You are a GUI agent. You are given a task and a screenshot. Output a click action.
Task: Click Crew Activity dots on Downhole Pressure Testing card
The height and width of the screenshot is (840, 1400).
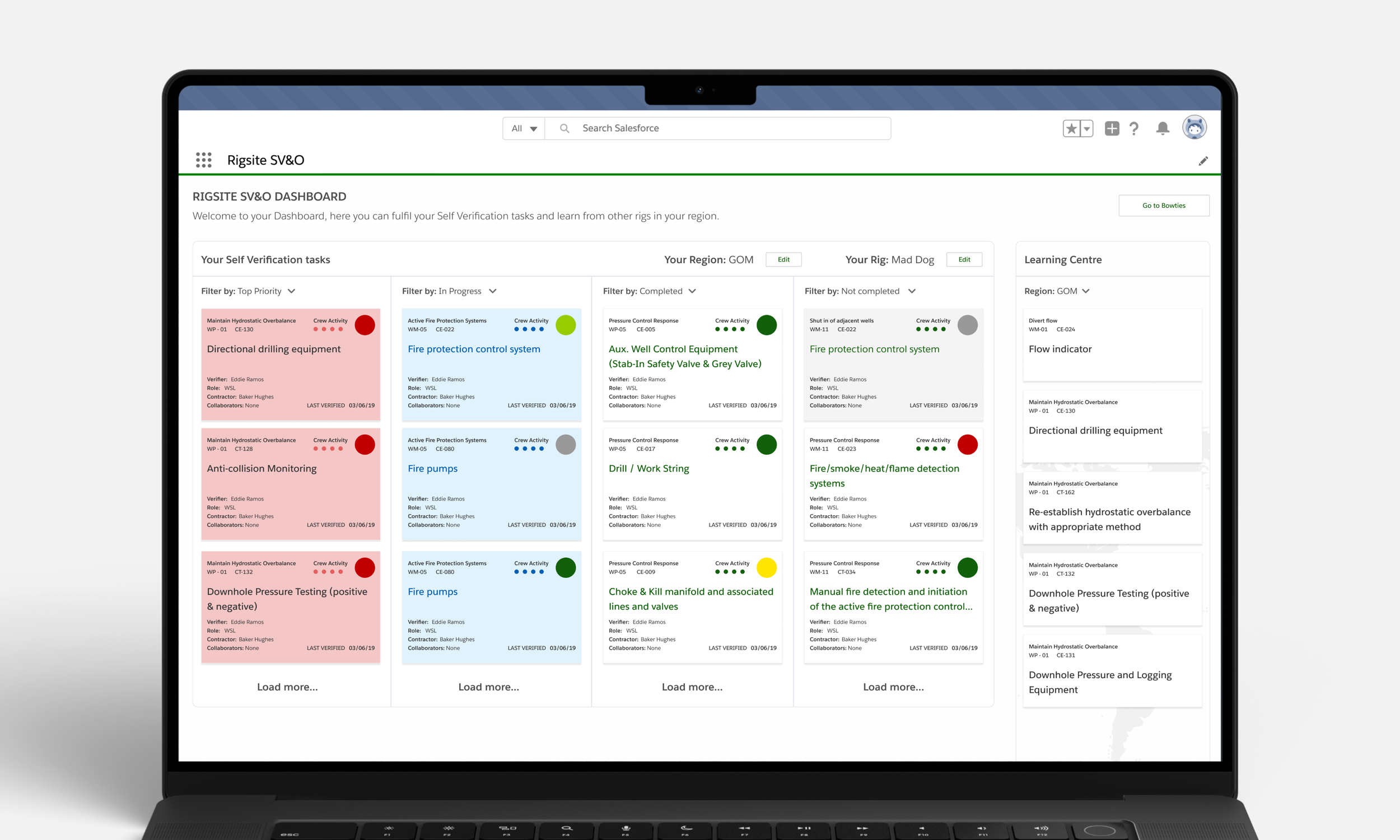click(328, 572)
